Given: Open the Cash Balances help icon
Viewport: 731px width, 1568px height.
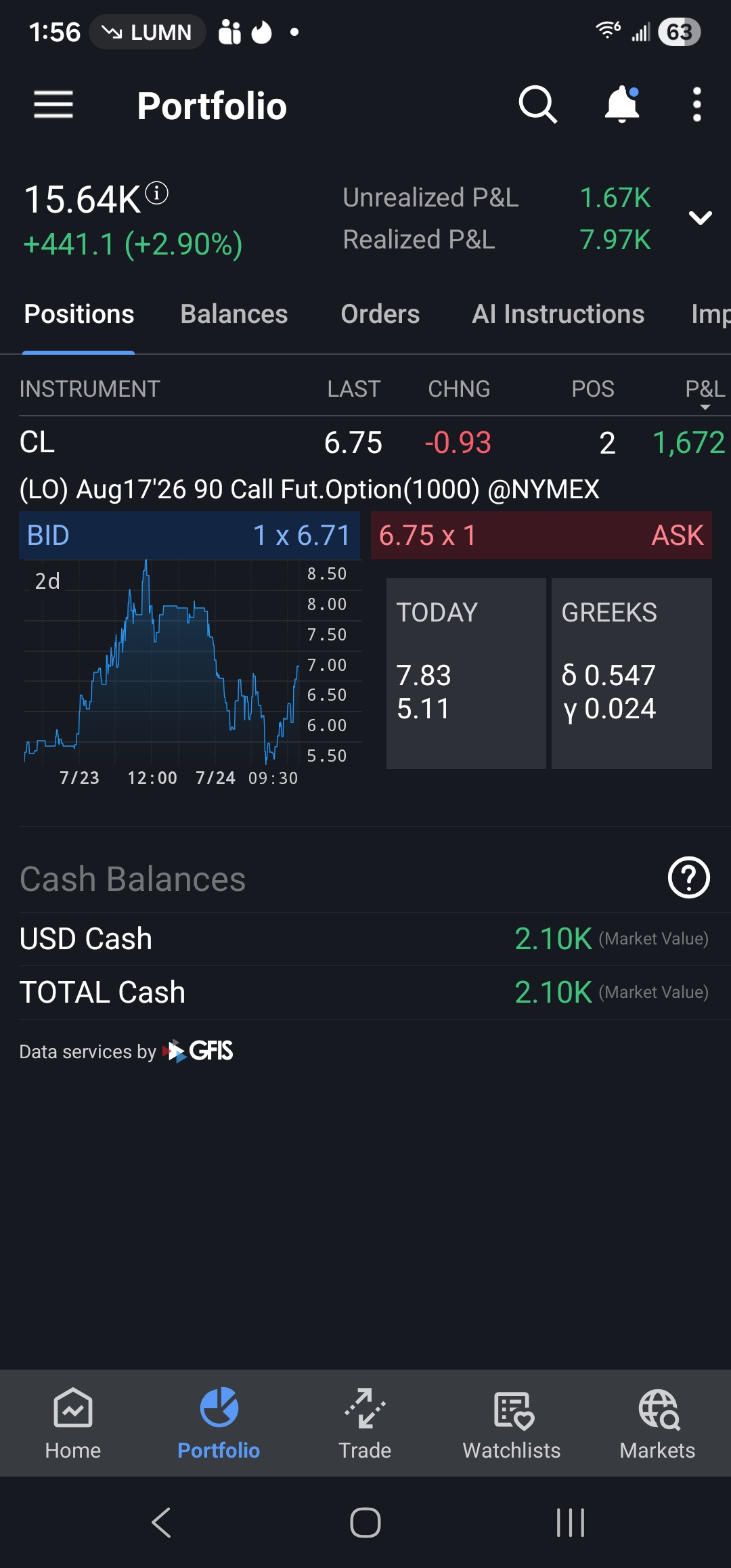Looking at the screenshot, I should pyautogui.click(x=688, y=878).
